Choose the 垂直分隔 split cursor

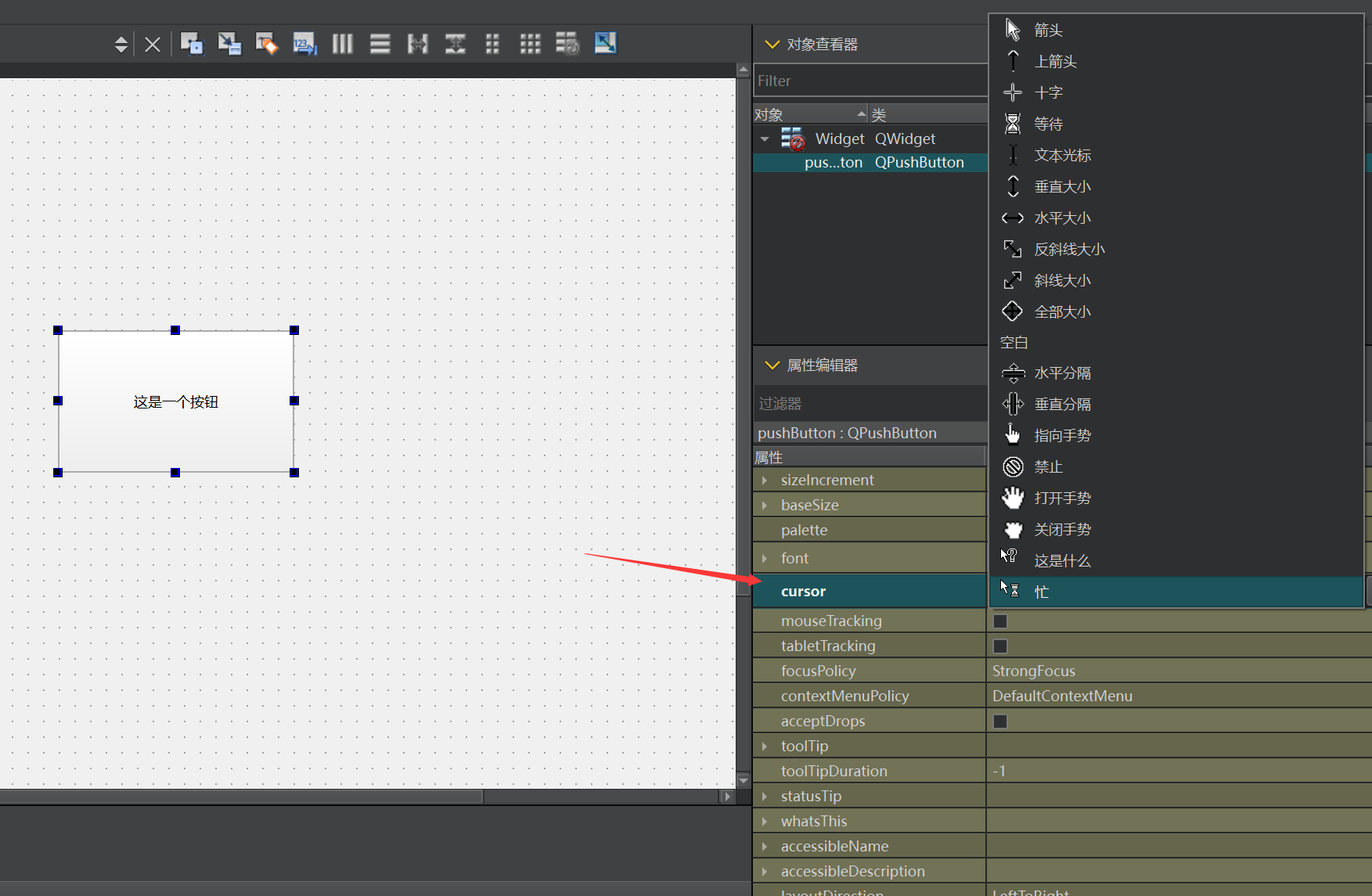pos(1176,404)
